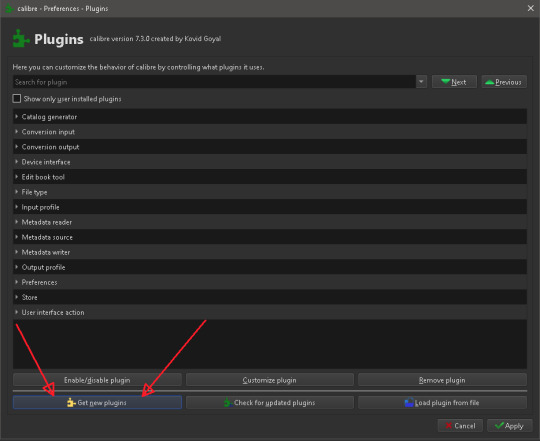Expand the Conversion input category
Image resolution: width=540 pixels, height=441 pixels.
click(17, 132)
